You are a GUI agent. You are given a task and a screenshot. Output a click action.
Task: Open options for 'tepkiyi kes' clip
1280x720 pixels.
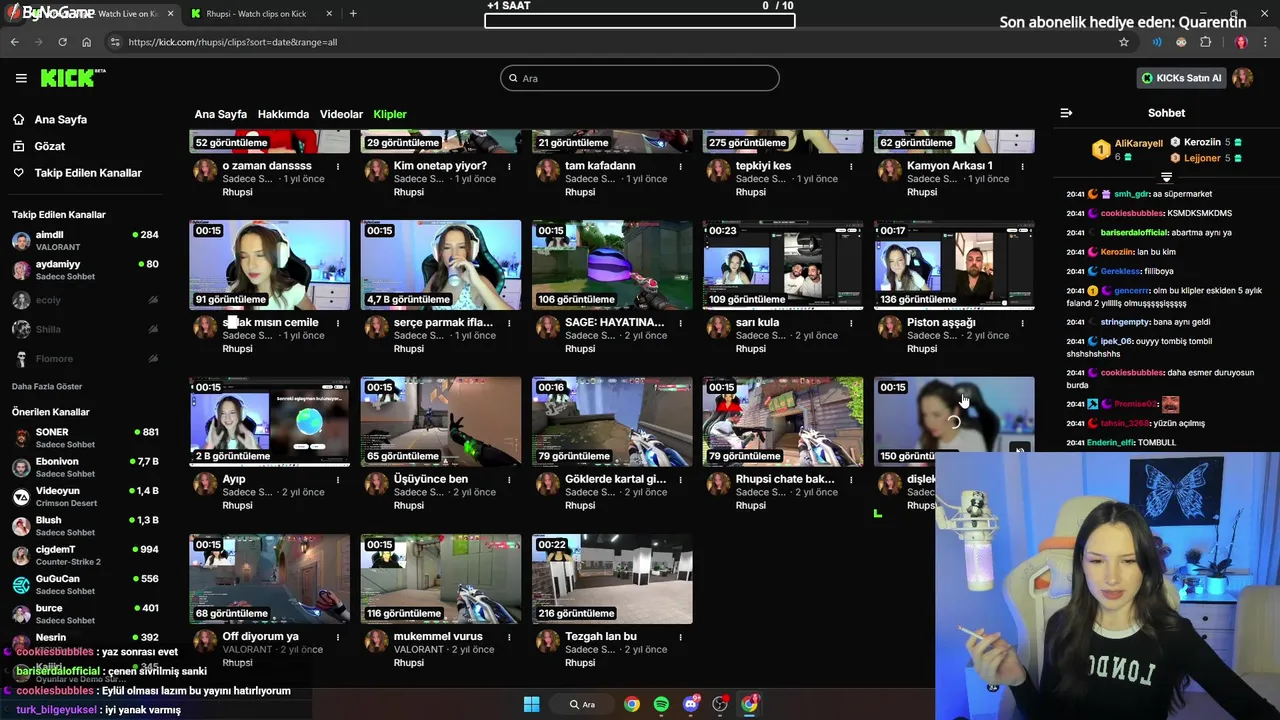(x=851, y=167)
